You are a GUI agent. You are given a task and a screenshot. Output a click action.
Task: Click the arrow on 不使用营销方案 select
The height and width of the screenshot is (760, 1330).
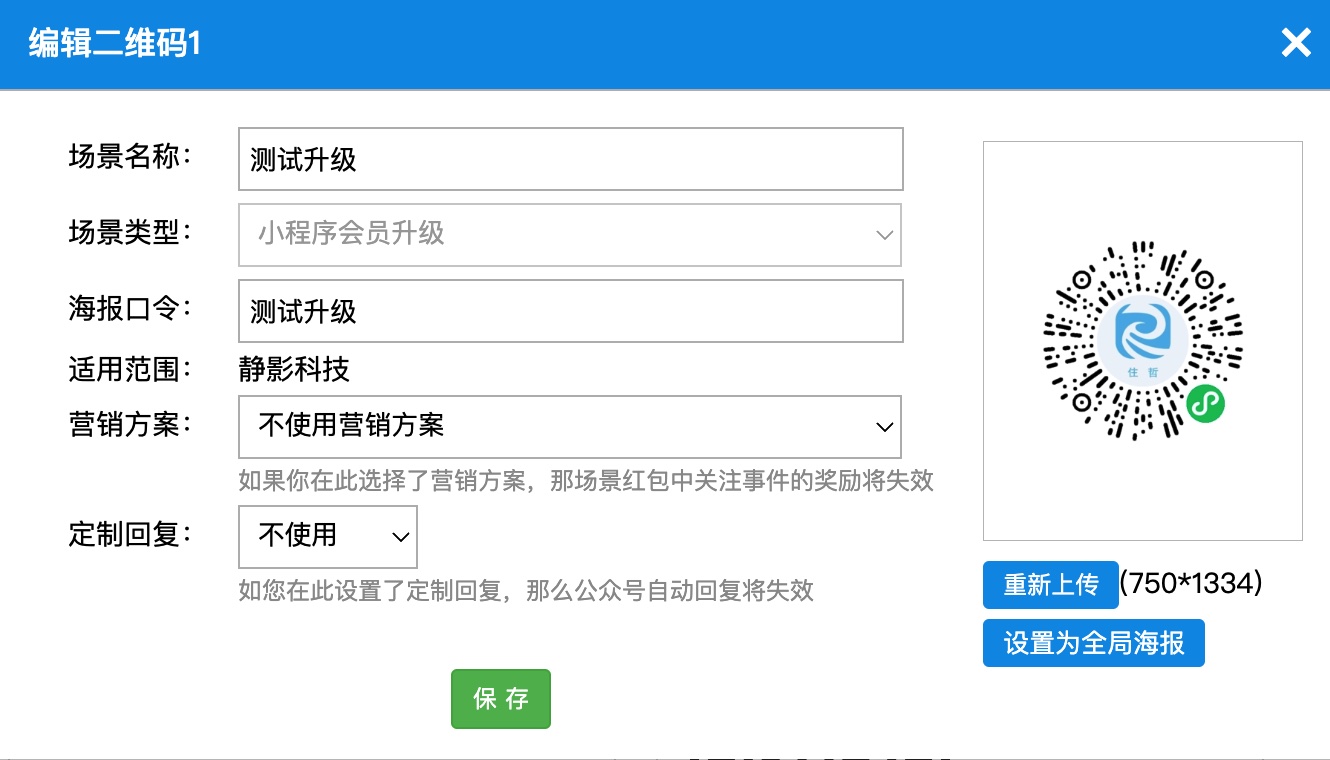(884, 427)
